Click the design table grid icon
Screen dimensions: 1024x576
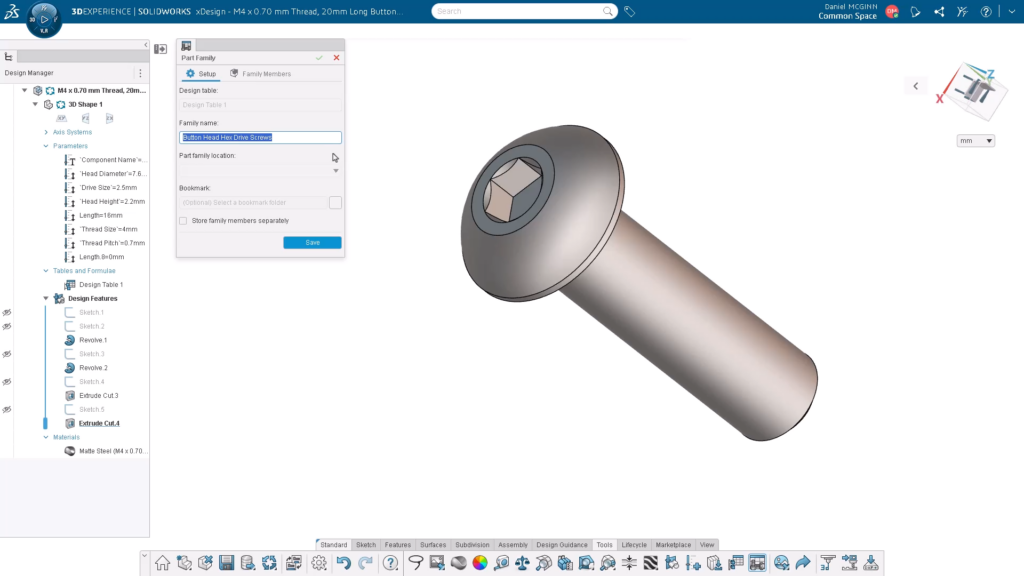(x=736, y=562)
